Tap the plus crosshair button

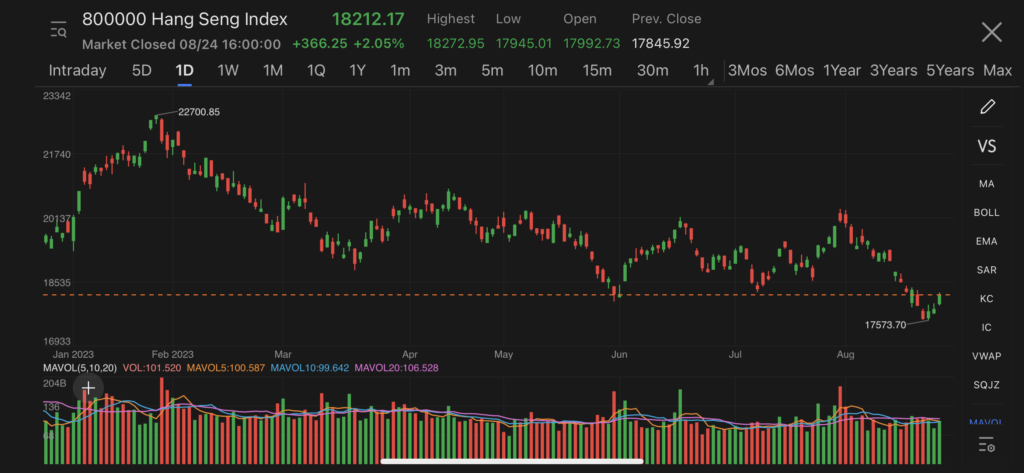(88, 388)
